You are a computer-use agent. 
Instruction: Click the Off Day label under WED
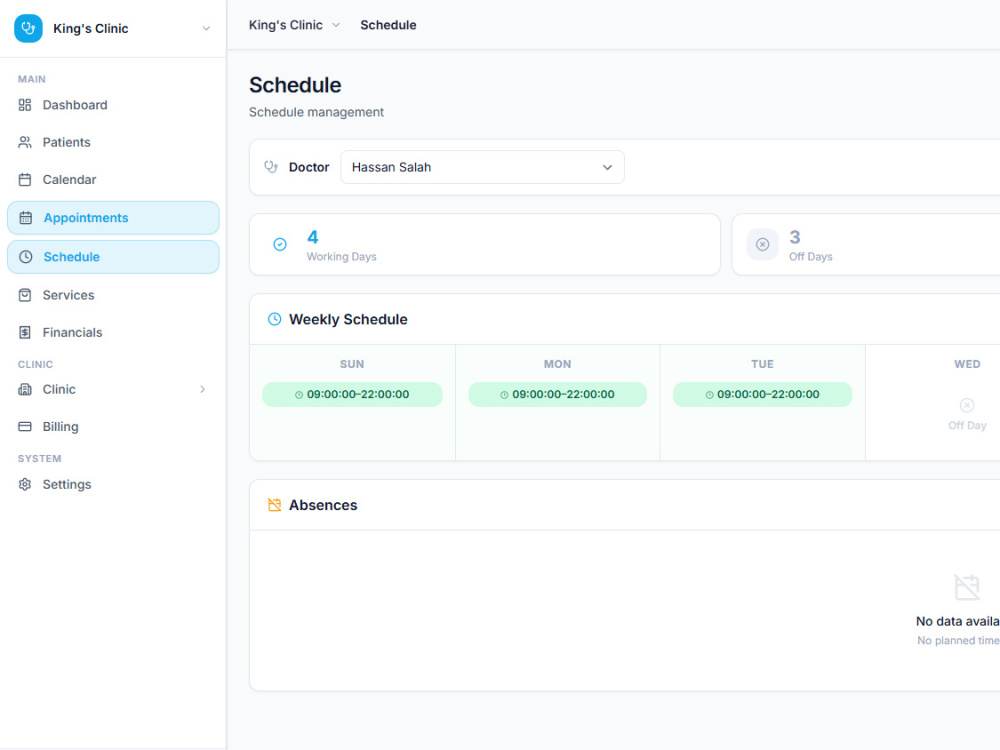(x=967, y=425)
